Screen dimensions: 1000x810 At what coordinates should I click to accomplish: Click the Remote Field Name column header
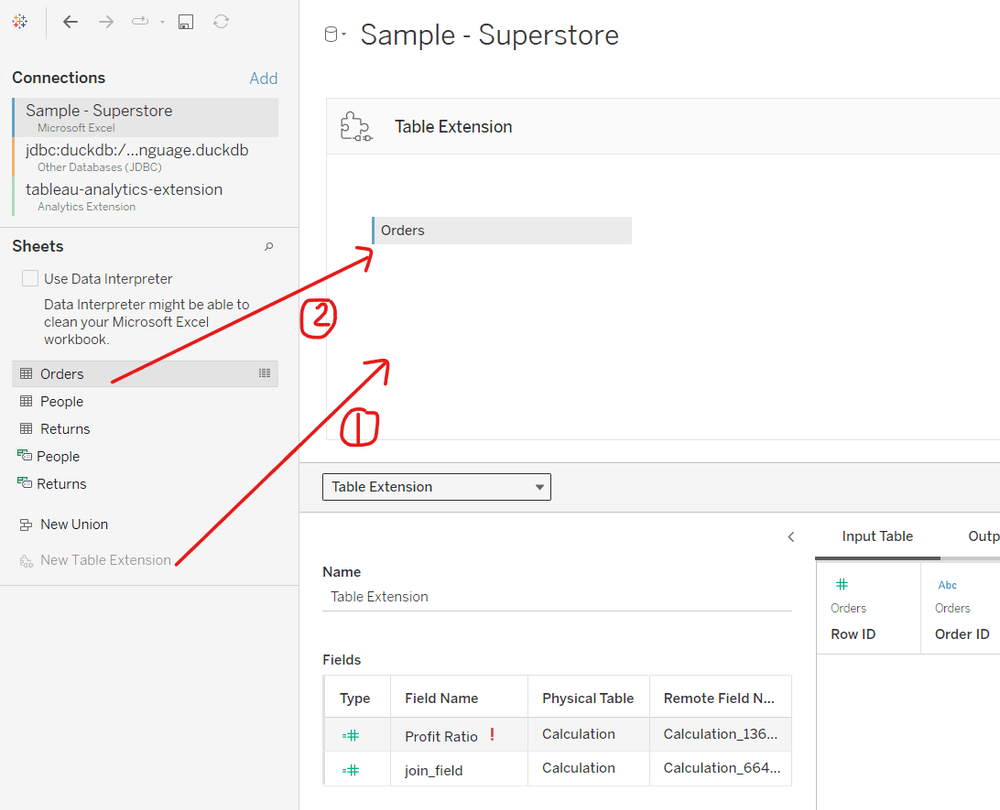[x=719, y=698]
